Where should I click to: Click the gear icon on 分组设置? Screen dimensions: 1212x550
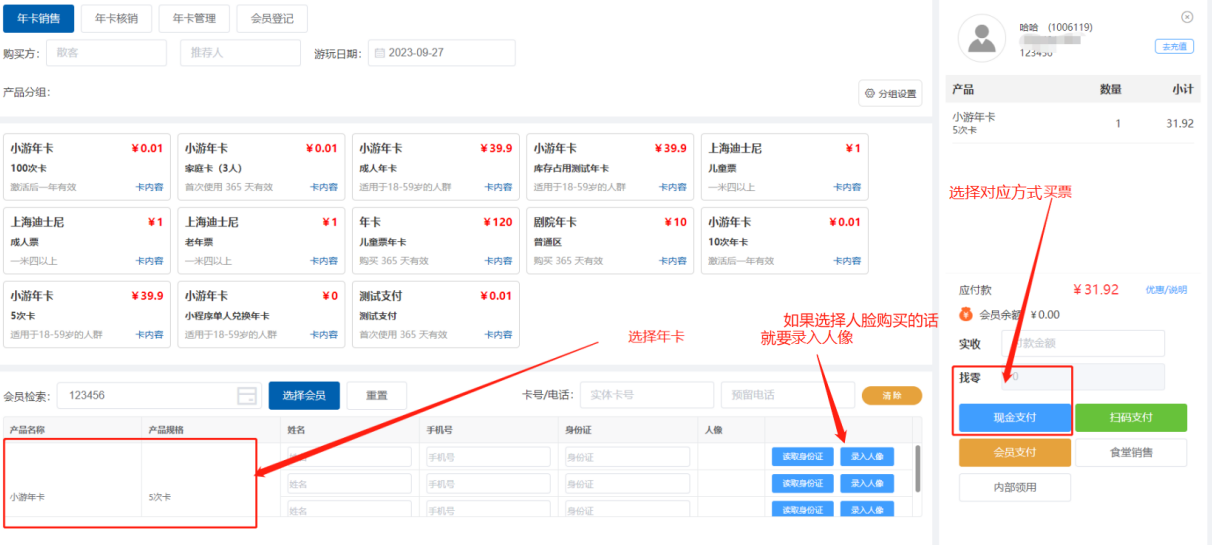click(x=869, y=94)
